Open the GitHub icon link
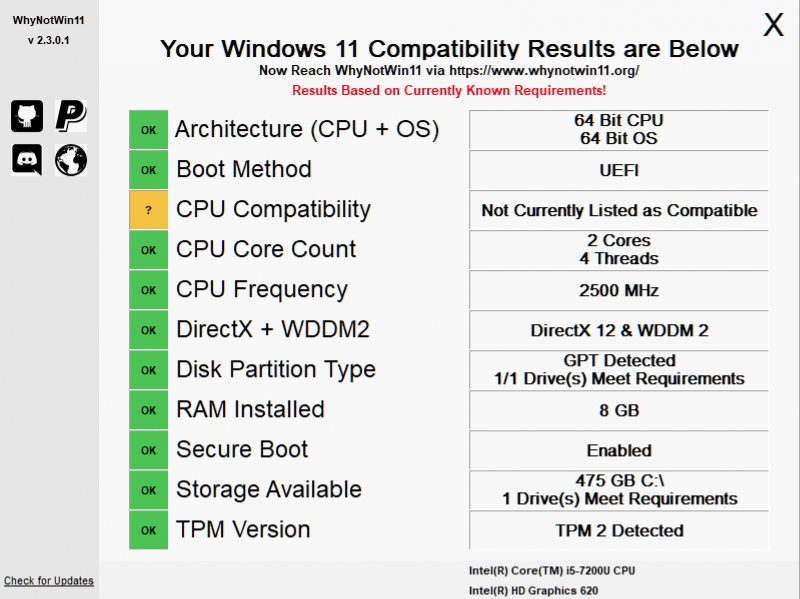 coord(27,115)
